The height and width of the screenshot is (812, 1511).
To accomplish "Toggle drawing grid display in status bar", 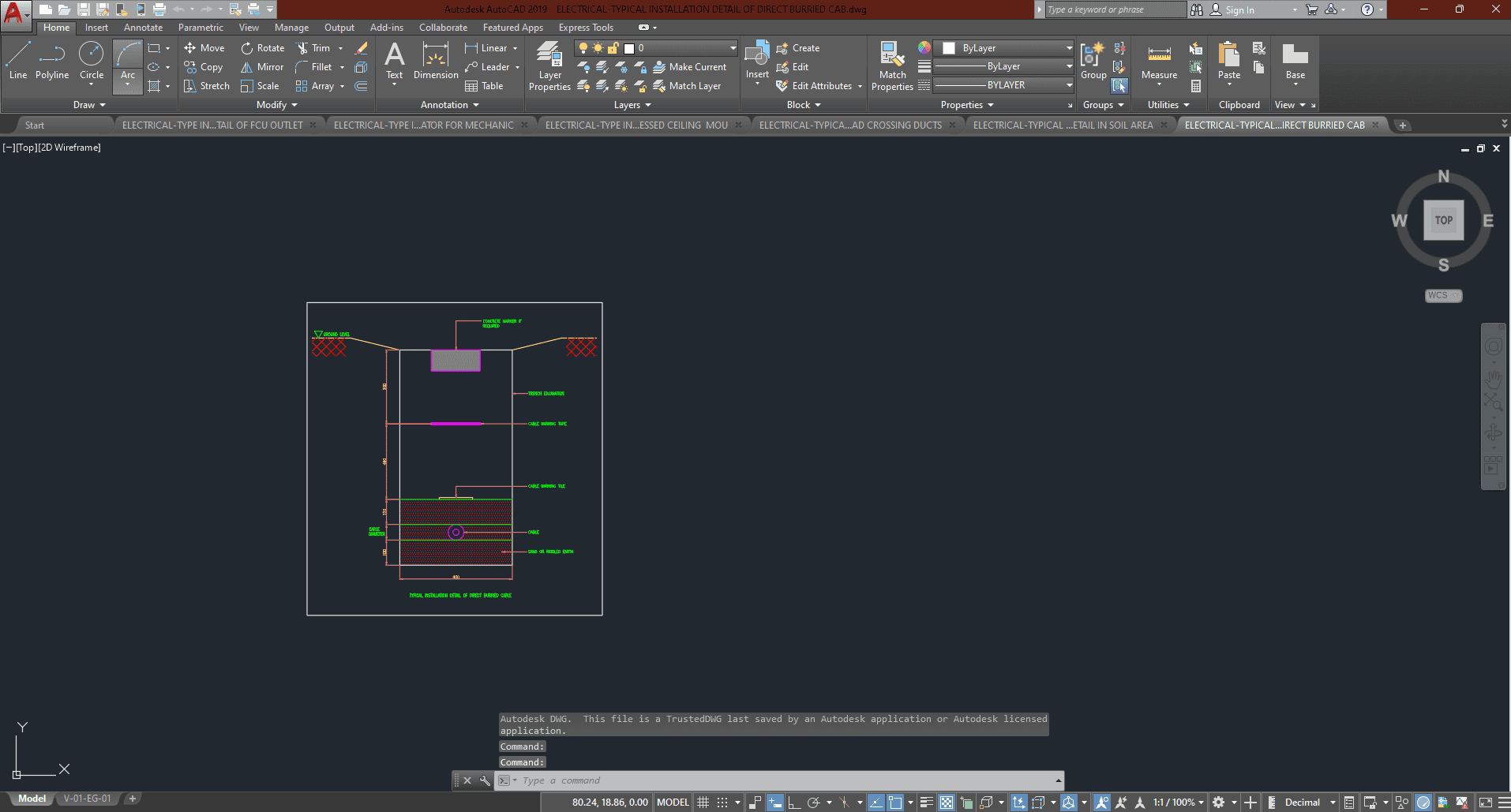I will point(703,803).
